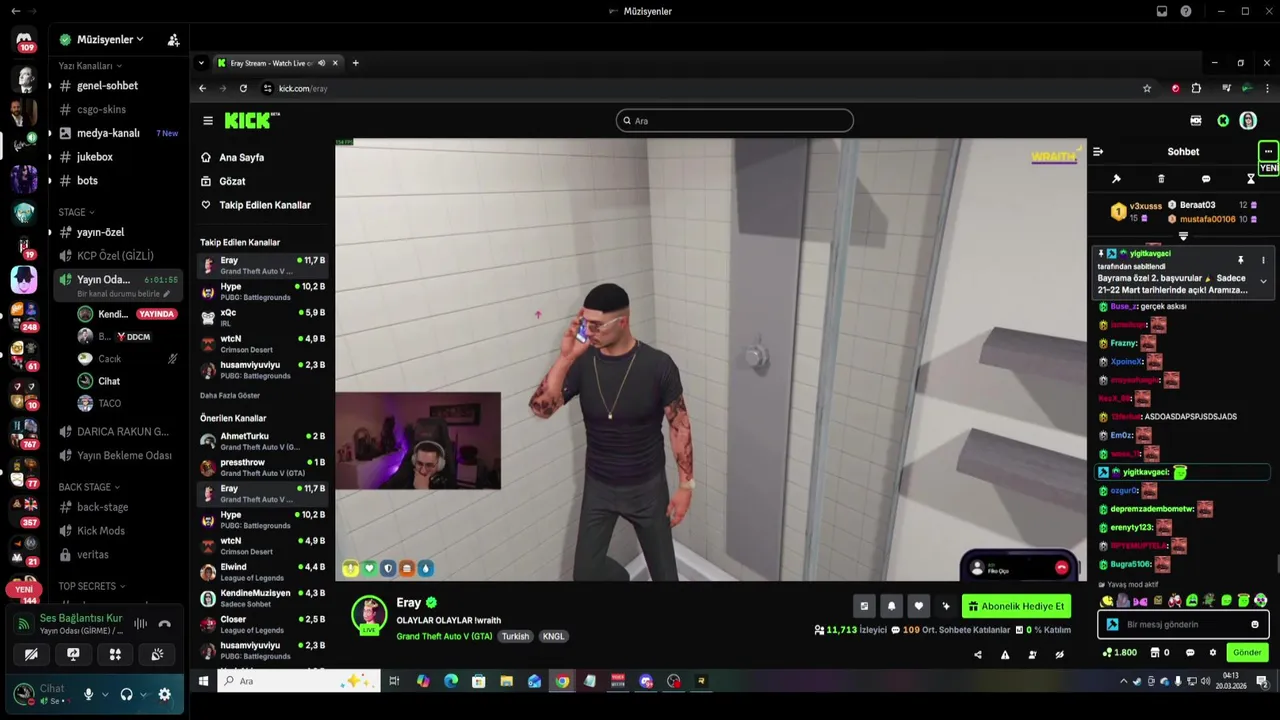Toggle hidden-eye icon below the stream
The width and height of the screenshot is (1280, 720).
[1059, 655]
